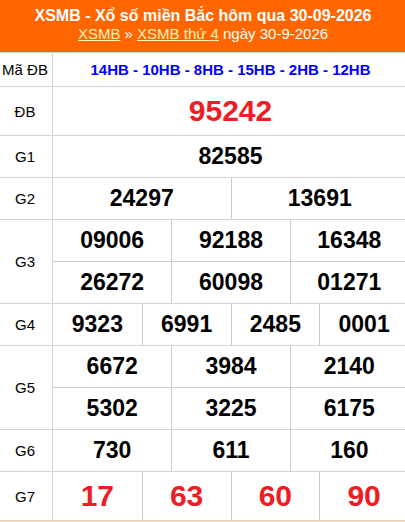Click the G5 number 2140
The height and width of the screenshot is (522, 405).
[349, 366]
